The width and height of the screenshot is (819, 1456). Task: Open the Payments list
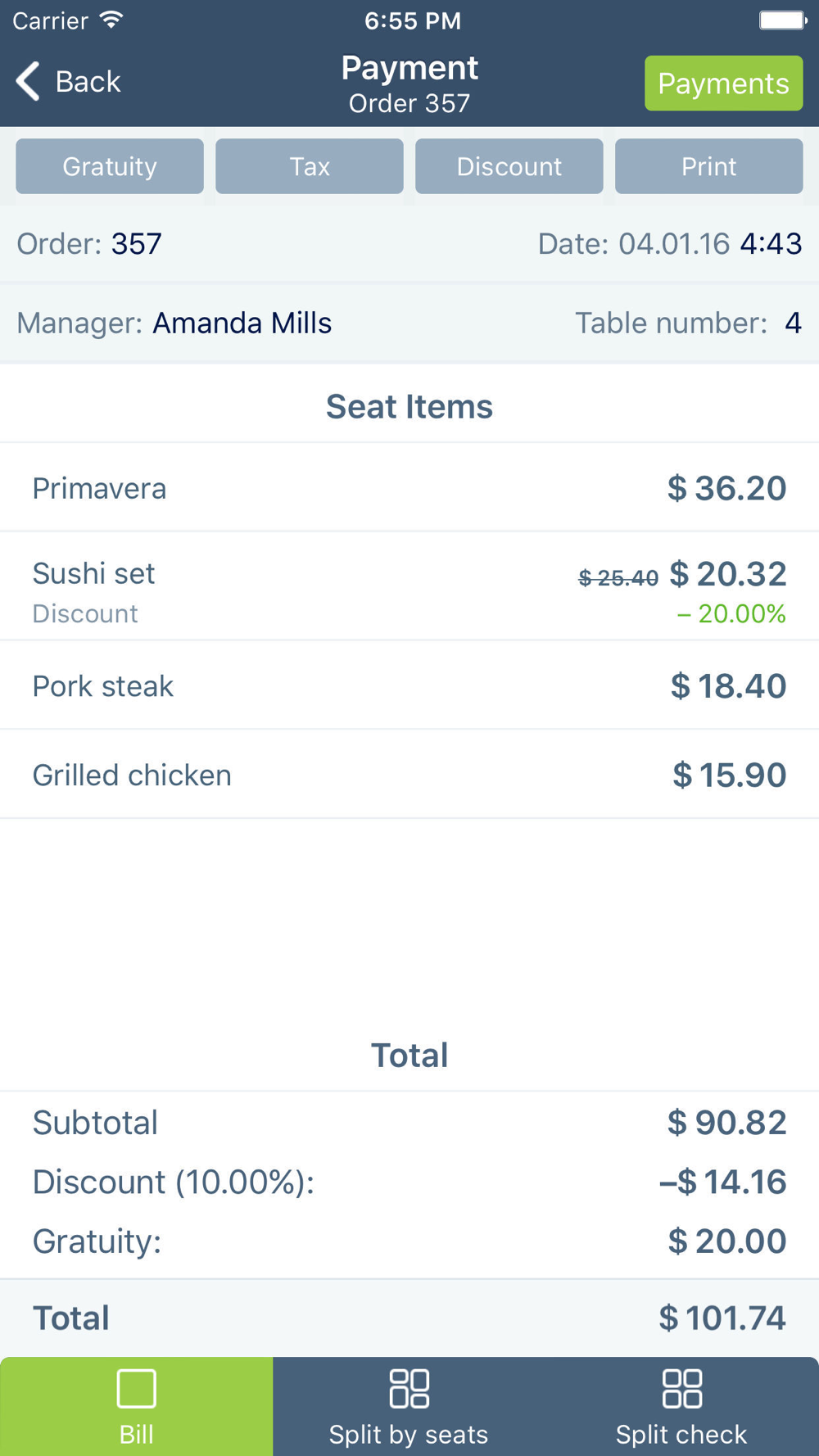point(723,83)
